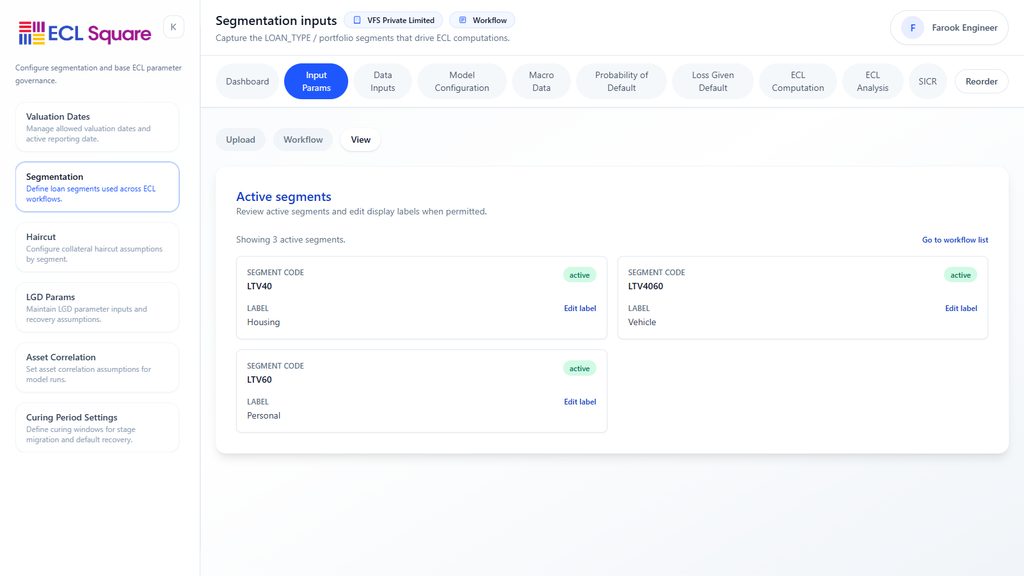Click segment code text LTV4060
The height and width of the screenshot is (576, 1024).
(x=645, y=286)
